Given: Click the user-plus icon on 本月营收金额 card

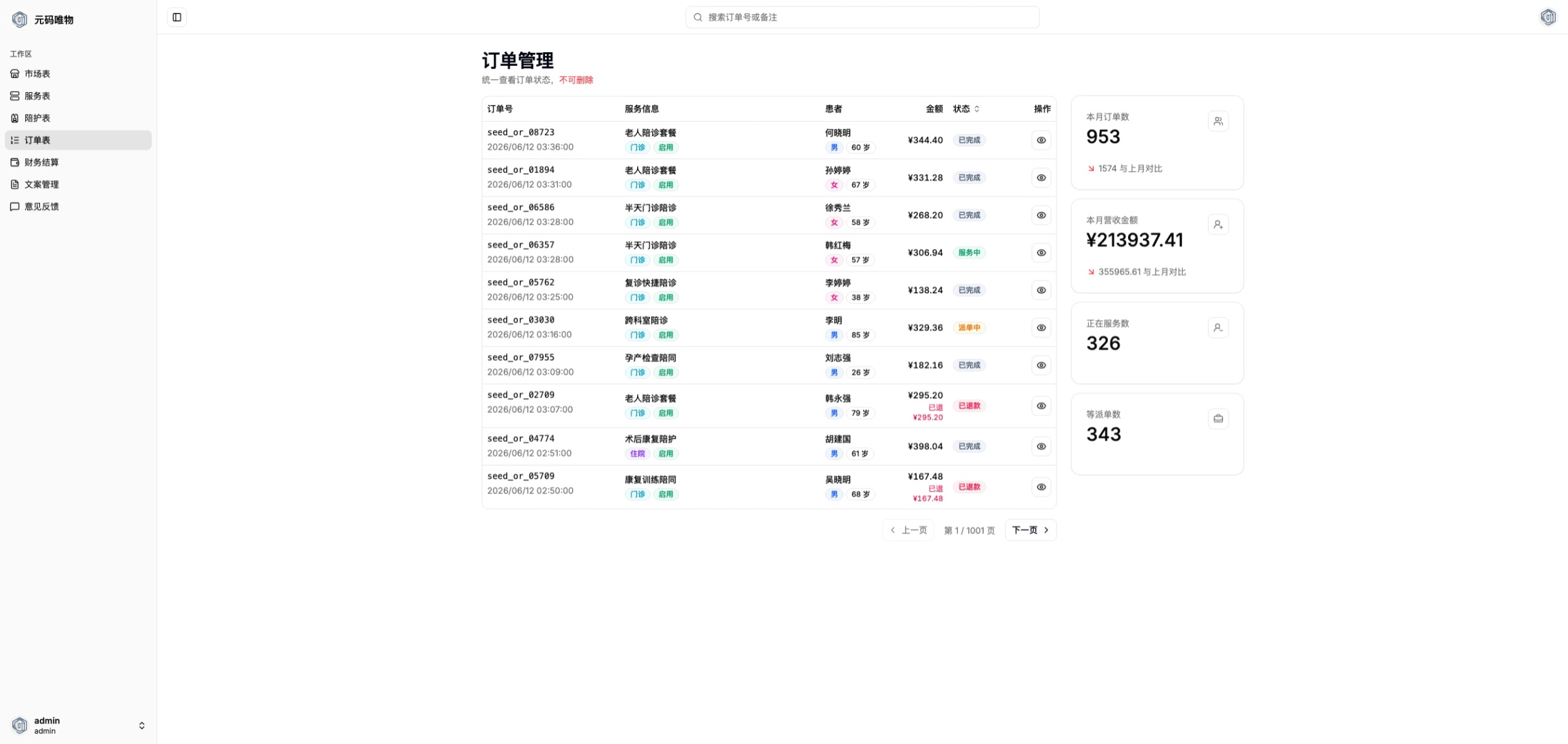Looking at the screenshot, I should click(1218, 224).
